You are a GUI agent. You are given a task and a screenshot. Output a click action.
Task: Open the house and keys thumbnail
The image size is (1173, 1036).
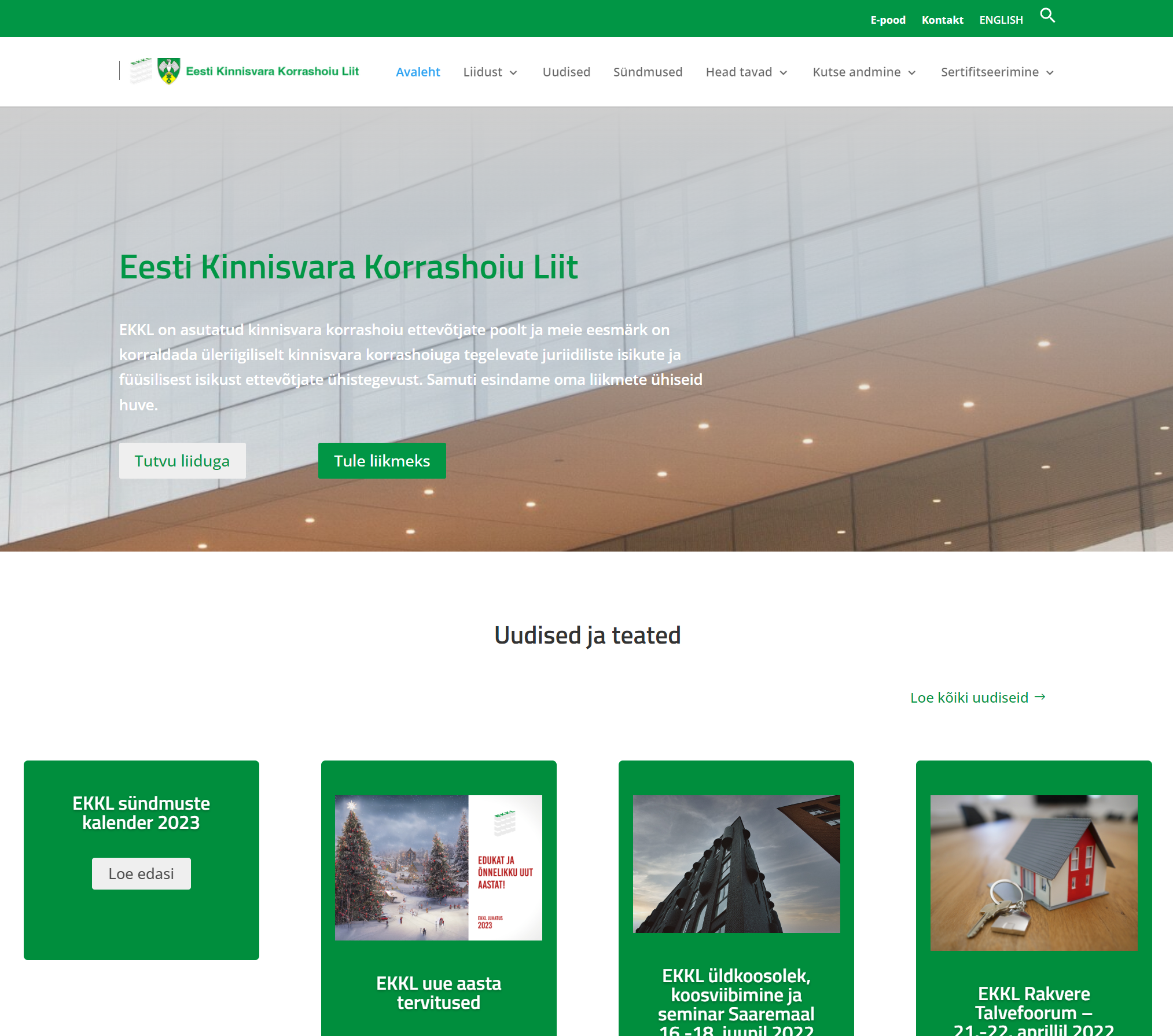coord(1034,873)
